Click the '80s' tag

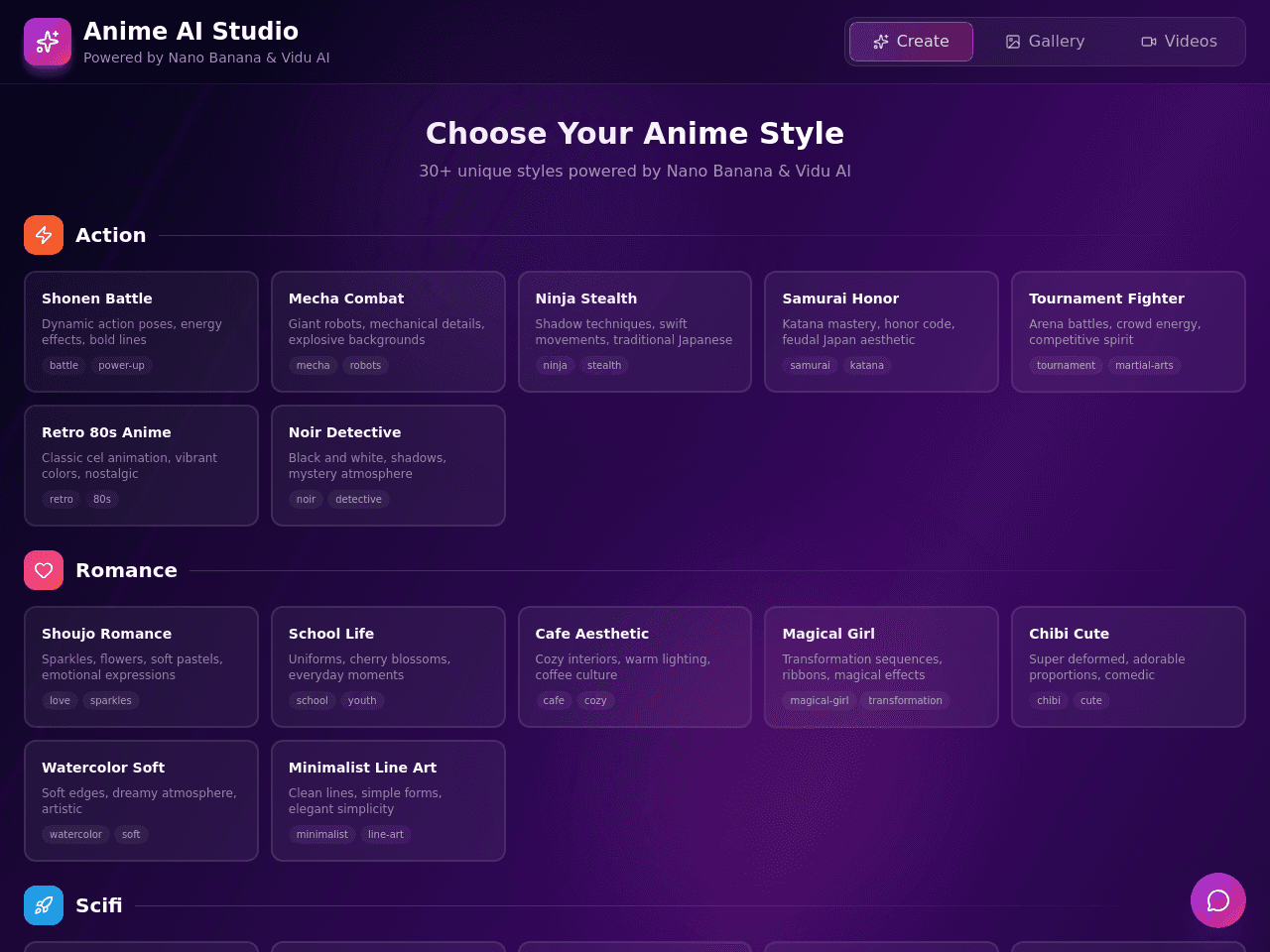(102, 499)
